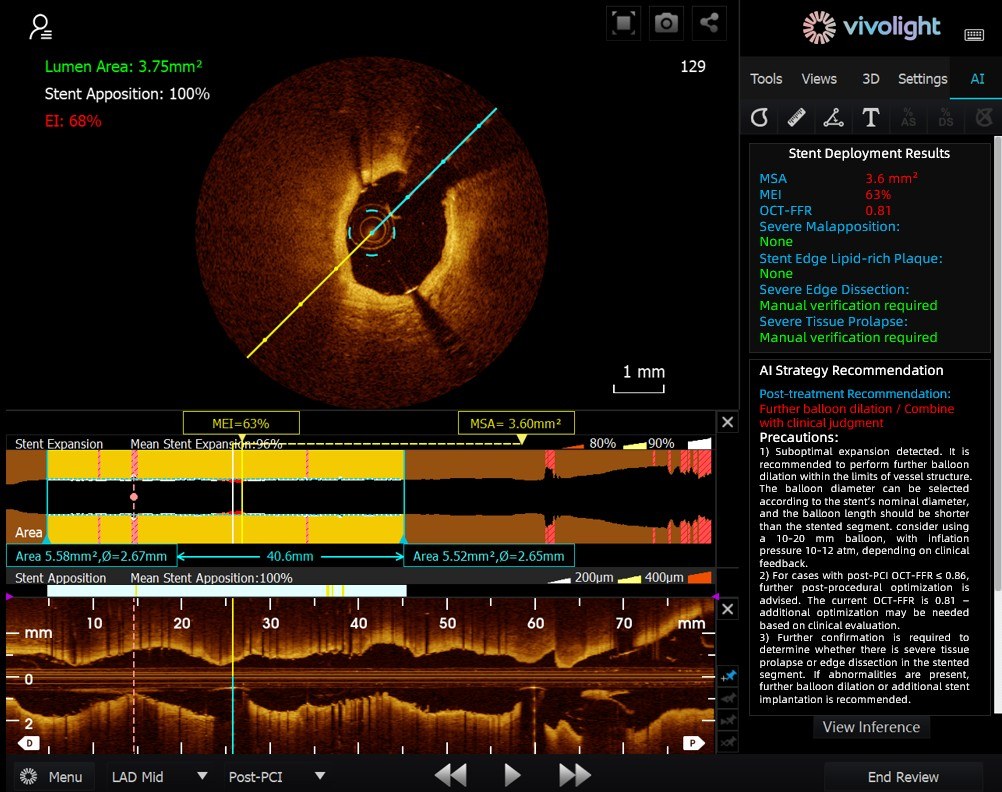Select the ruler measurement tool
The height and width of the screenshot is (792, 1002).
point(796,118)
